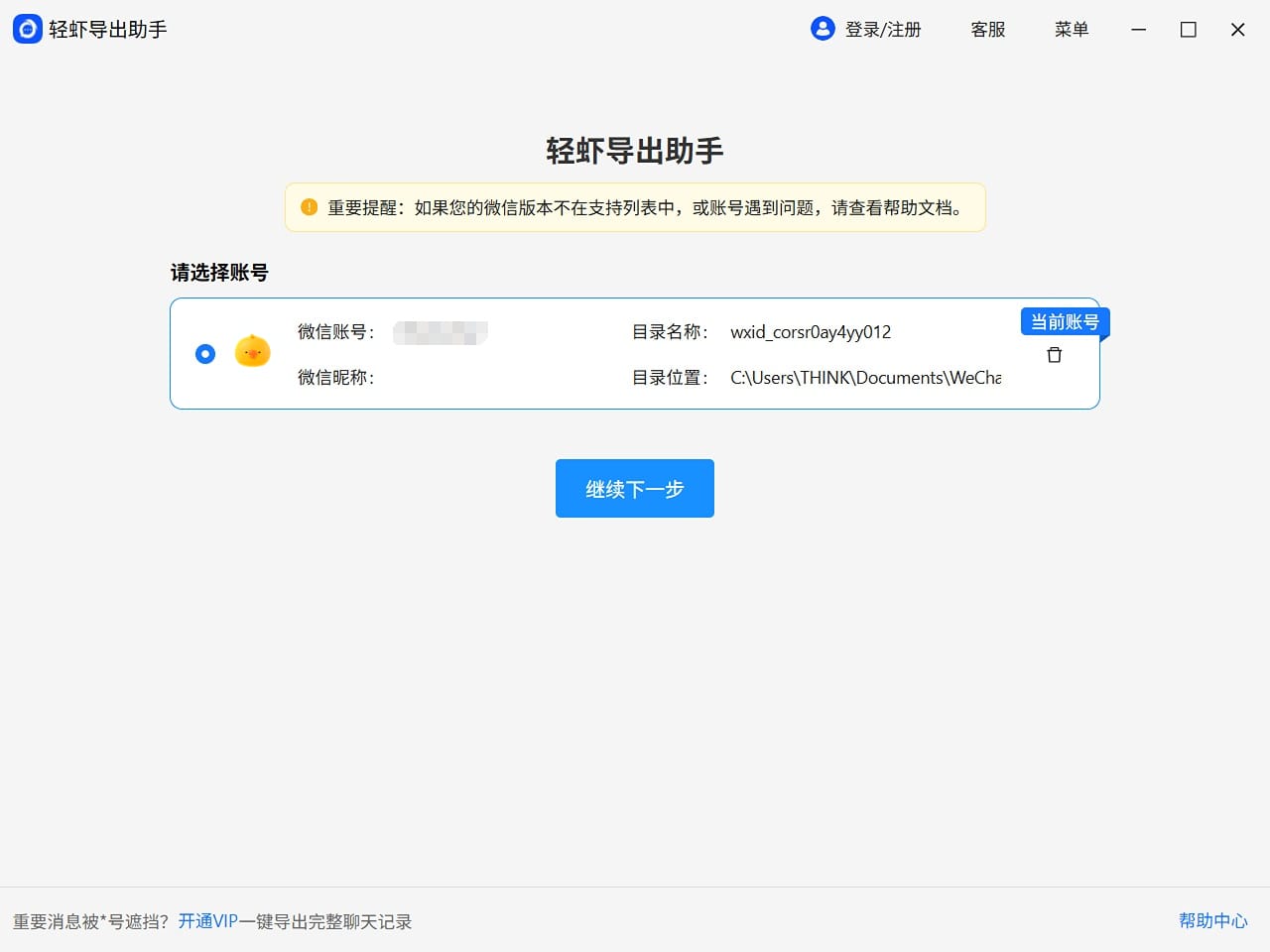Click the main 轻虾导出助手 page title
The width and height of the screenshot is (1270, 952).
coord(635,151)
